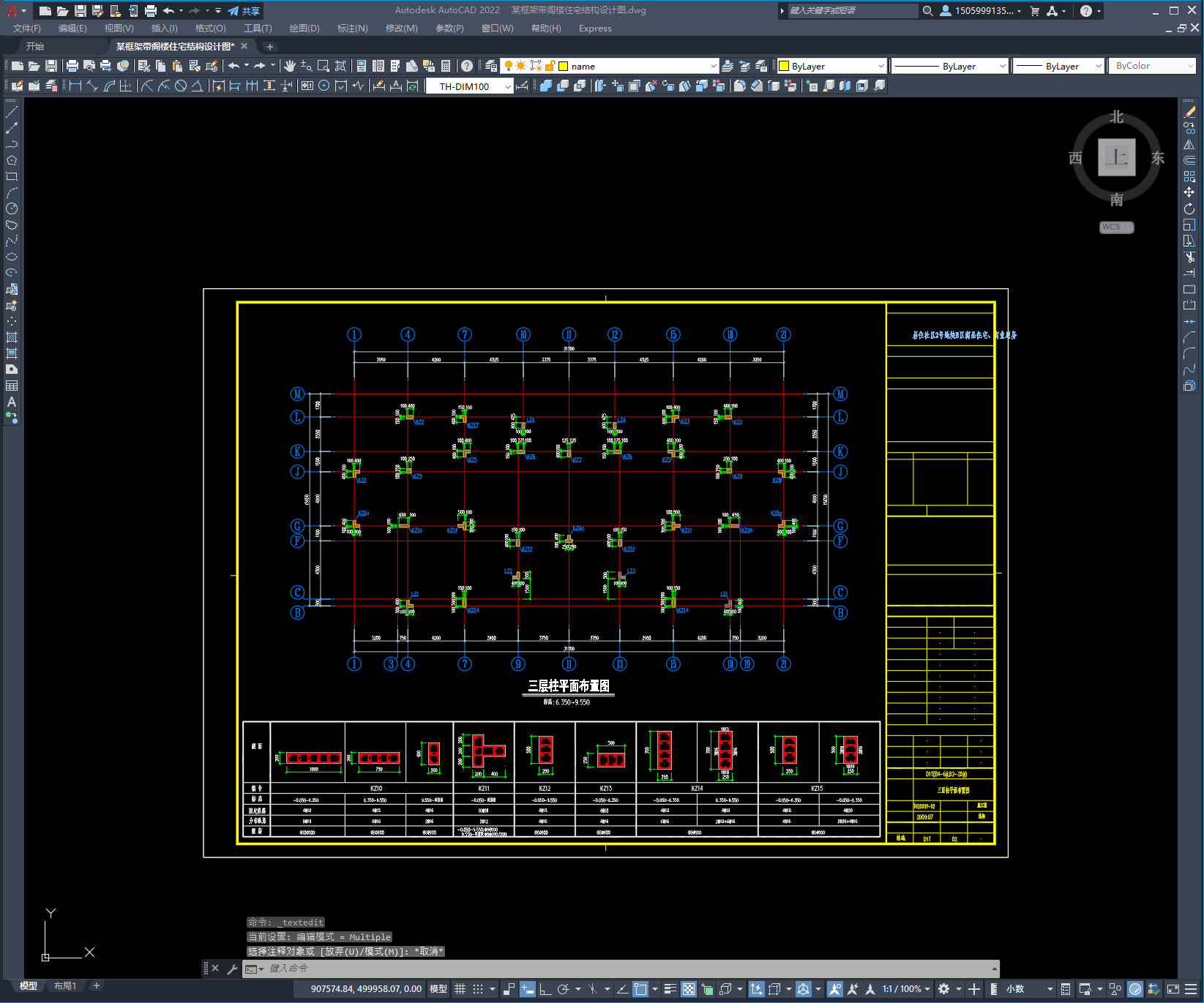Toggle lineweight display in status bar

coord(670,989)
